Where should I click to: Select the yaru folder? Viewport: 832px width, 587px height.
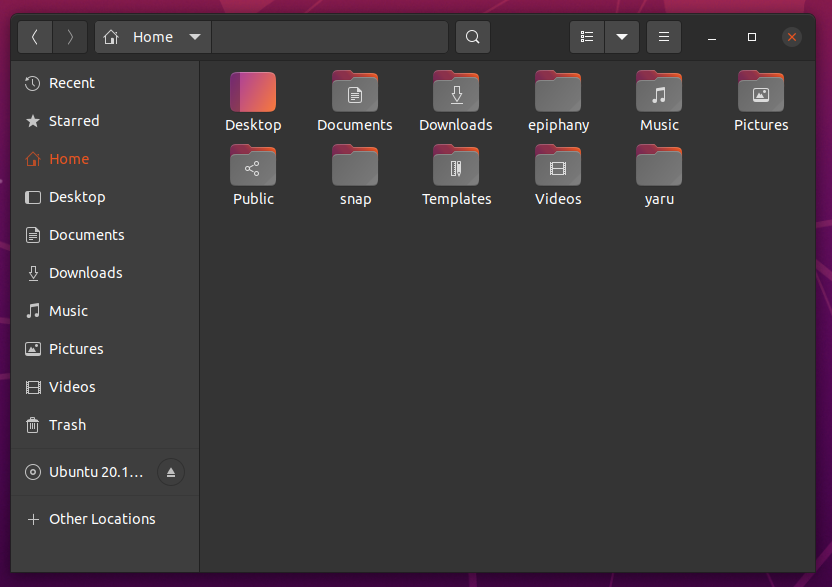pos(659,176)
